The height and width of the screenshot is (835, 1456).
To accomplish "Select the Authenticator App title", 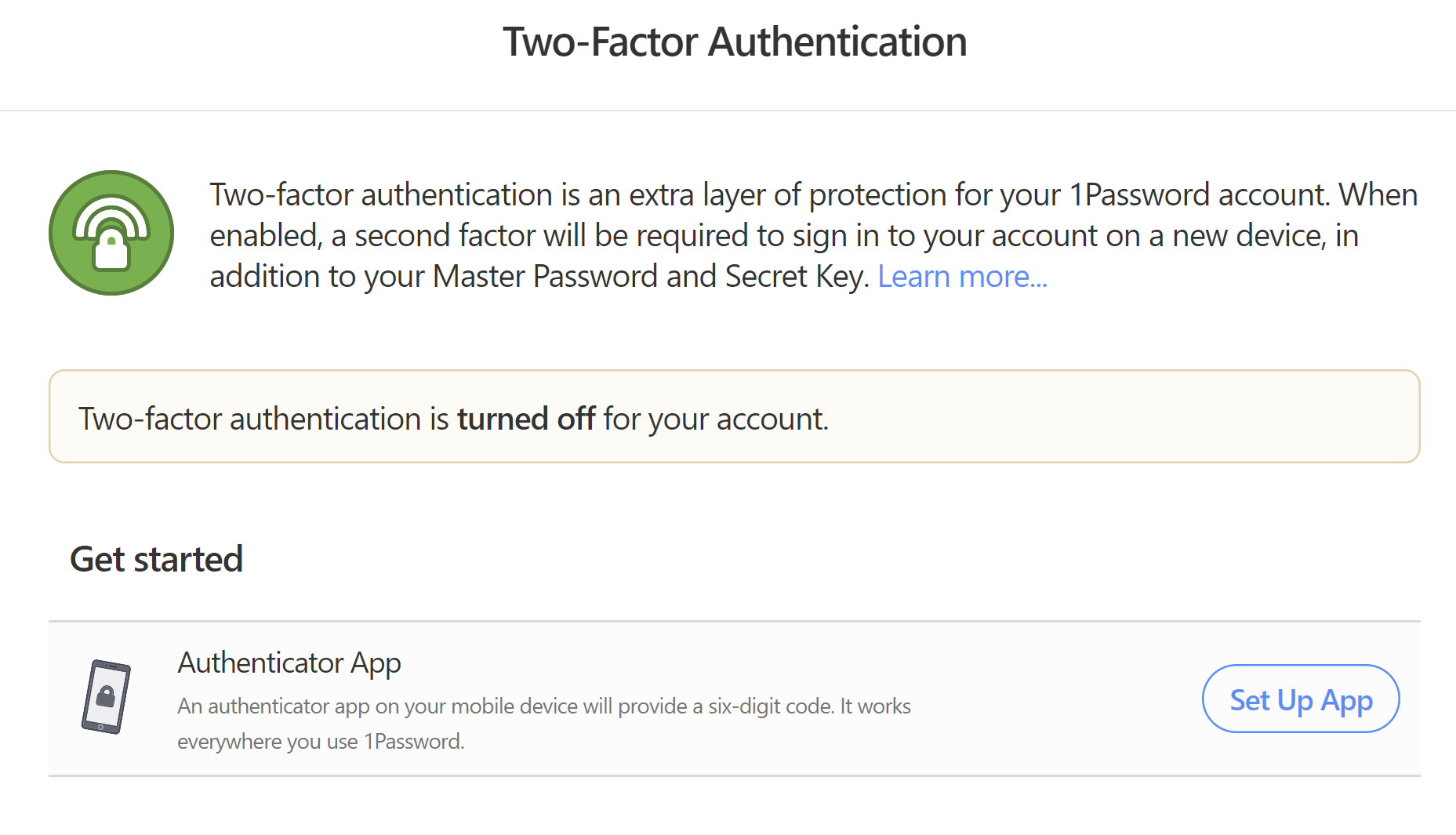I will [289, 663].
